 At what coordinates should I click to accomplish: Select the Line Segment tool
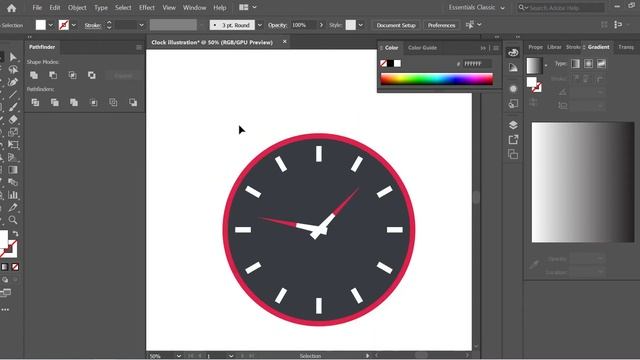(13, 94)
